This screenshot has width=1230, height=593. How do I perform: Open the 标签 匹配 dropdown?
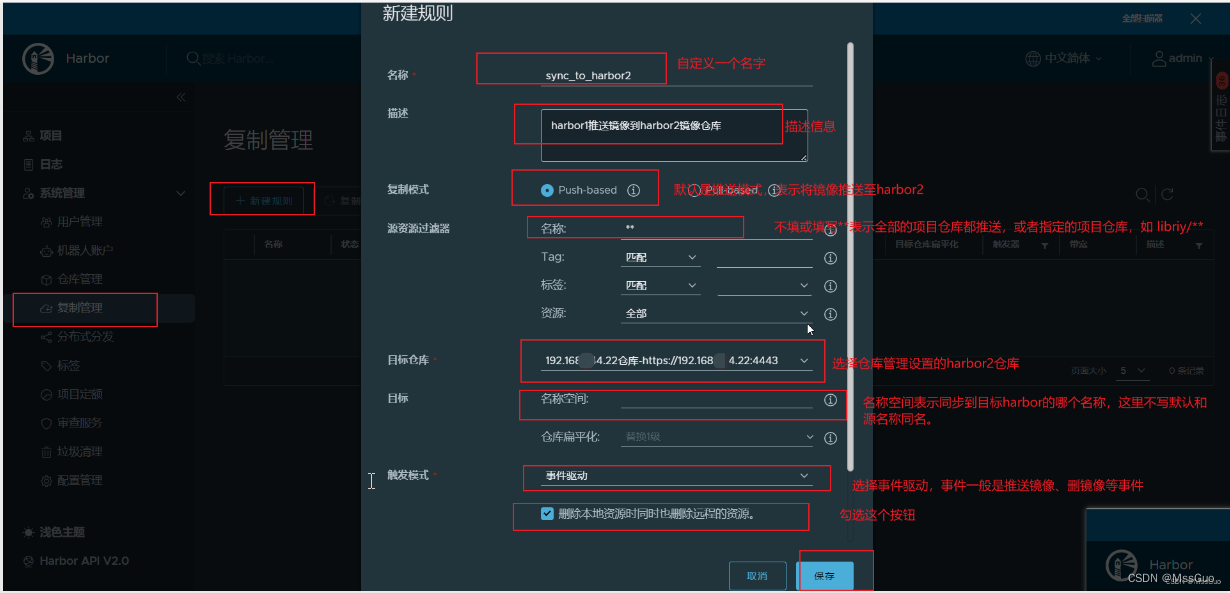click(660, 286)
